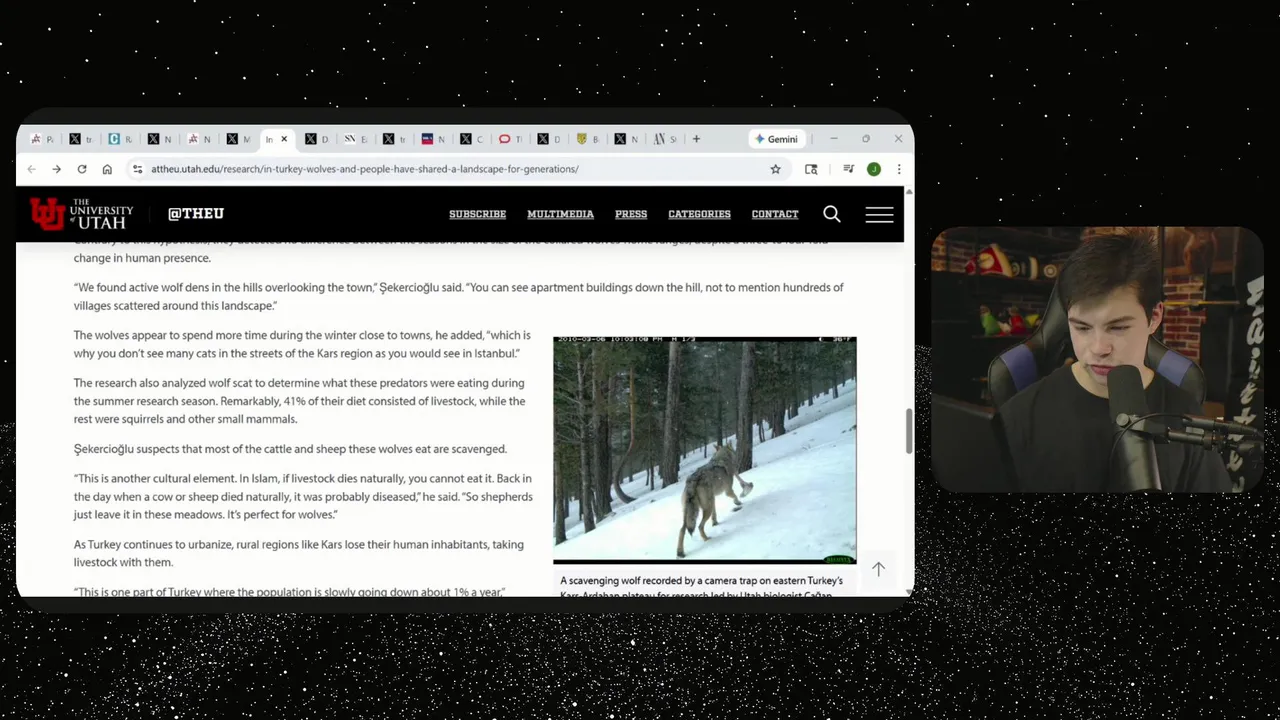Image resolution: width=1280 pixels, height=720 pixels.
Task: Click the paragraph "As Turkey continues to urbanize"
Action: (298, 553)
